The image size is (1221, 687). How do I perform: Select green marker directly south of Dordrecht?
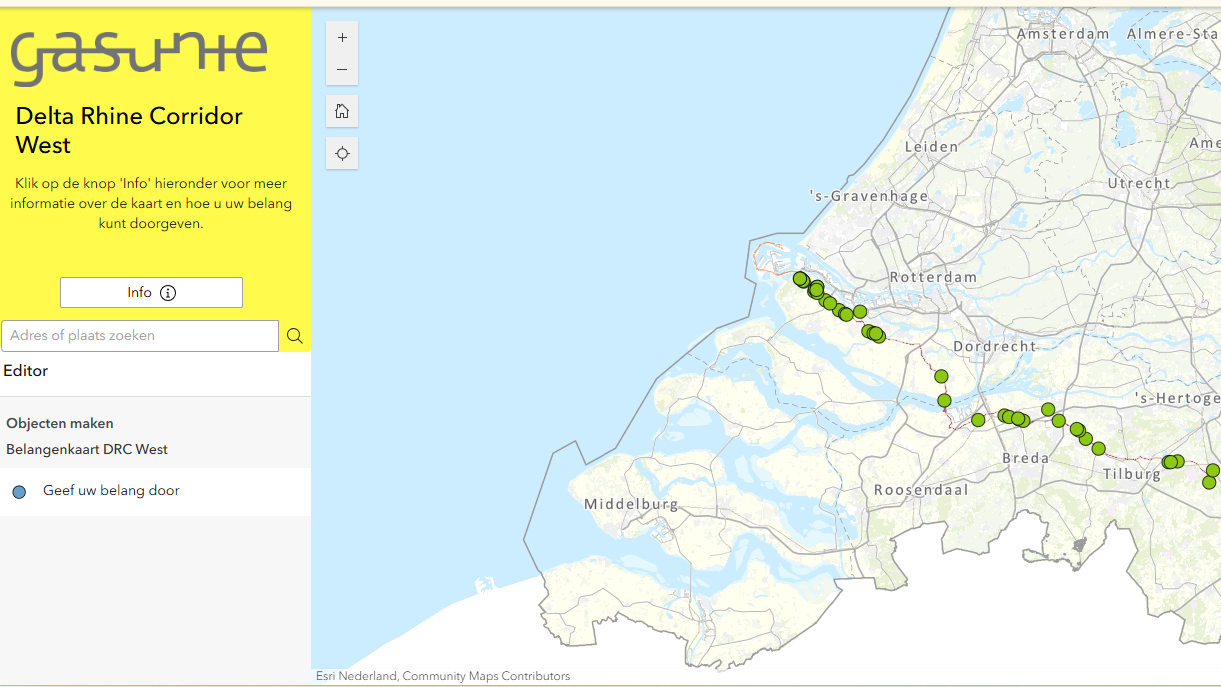pyautogui.click(x=941, y=376)
